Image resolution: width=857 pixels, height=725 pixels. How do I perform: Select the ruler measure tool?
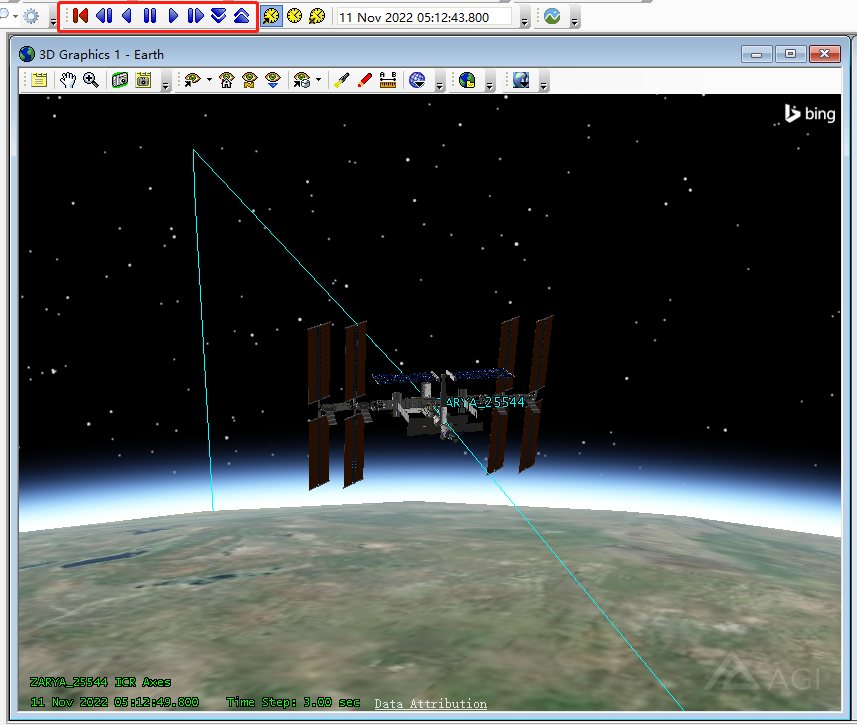(x=388, y=81)
